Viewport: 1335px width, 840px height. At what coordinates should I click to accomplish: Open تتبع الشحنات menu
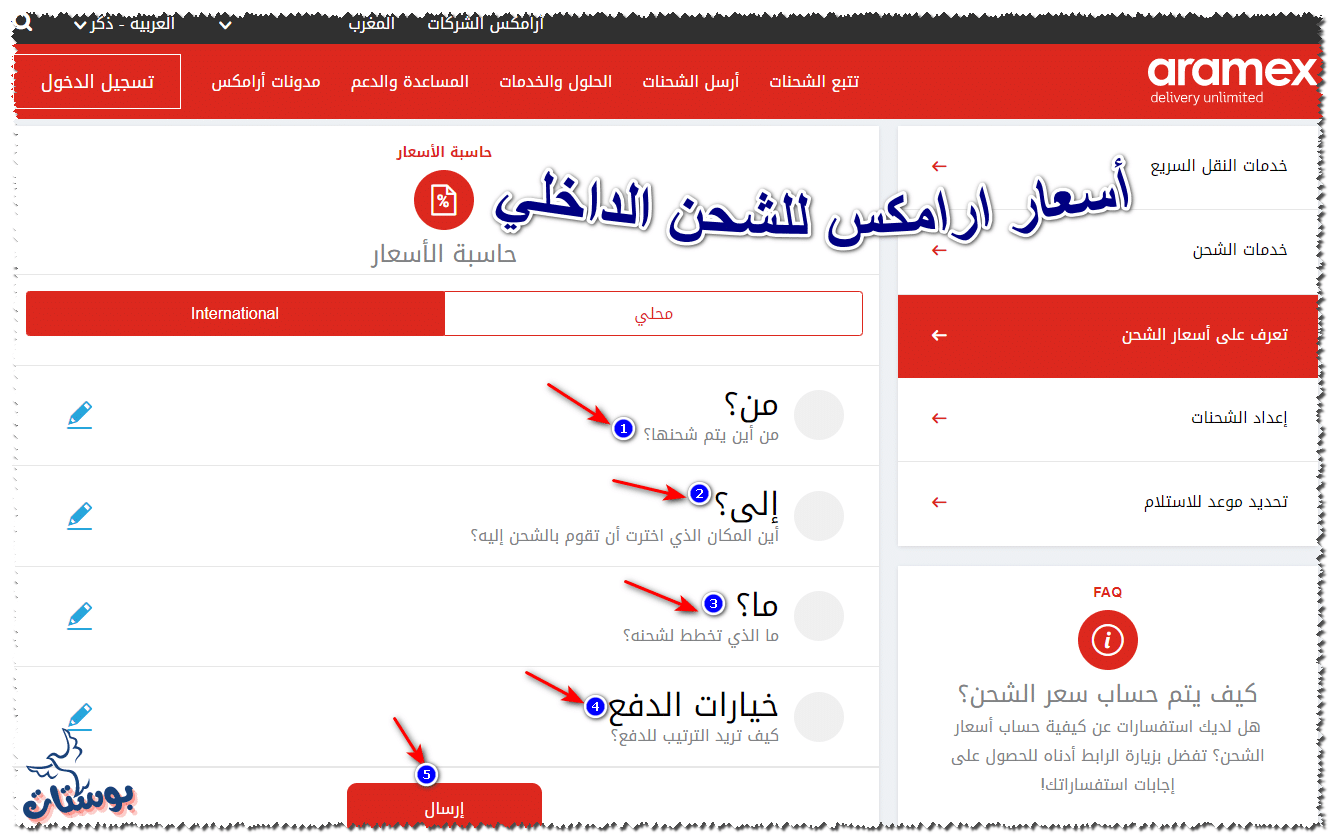coord(814,81)
